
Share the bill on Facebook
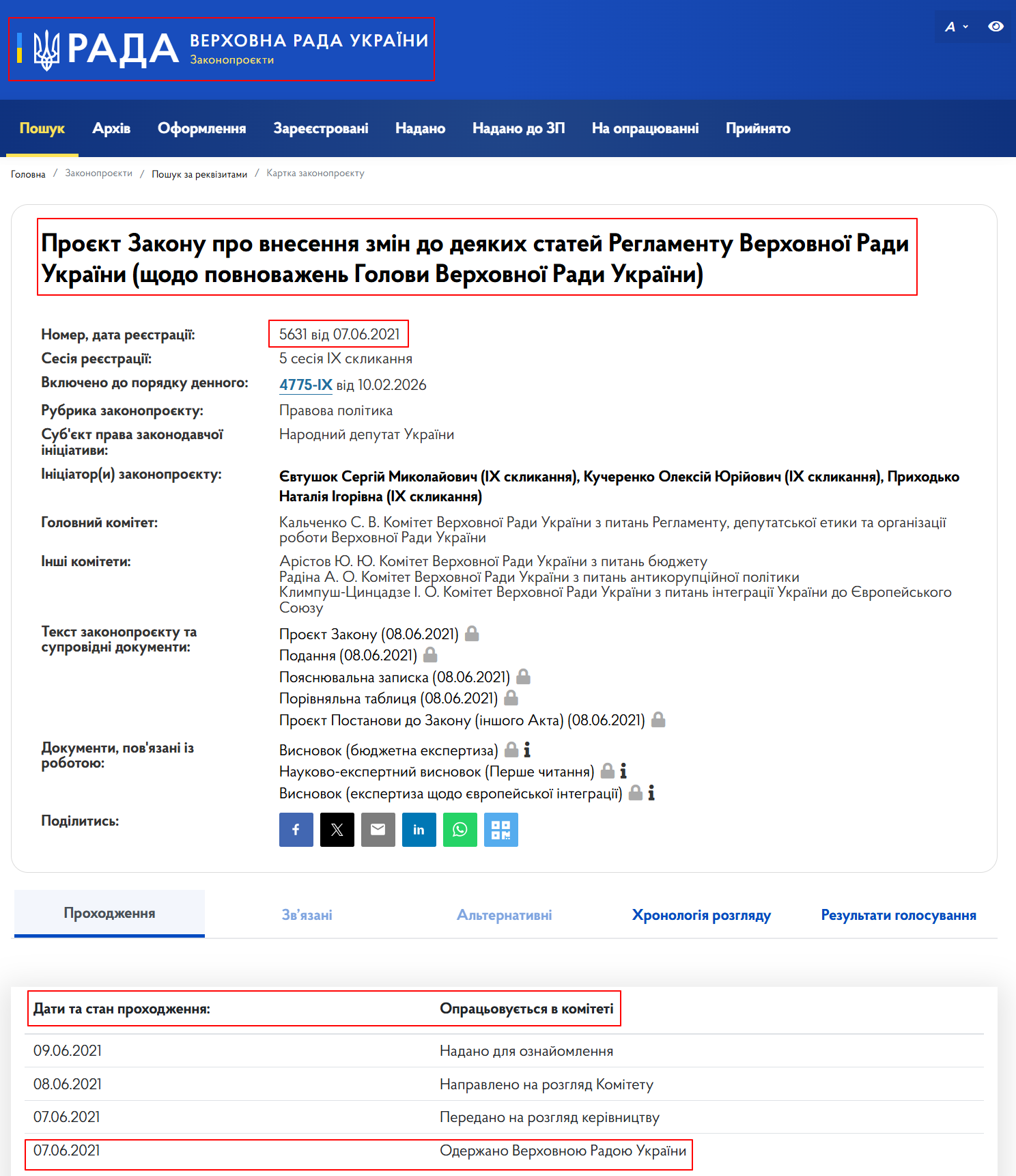tap(296, 830)
